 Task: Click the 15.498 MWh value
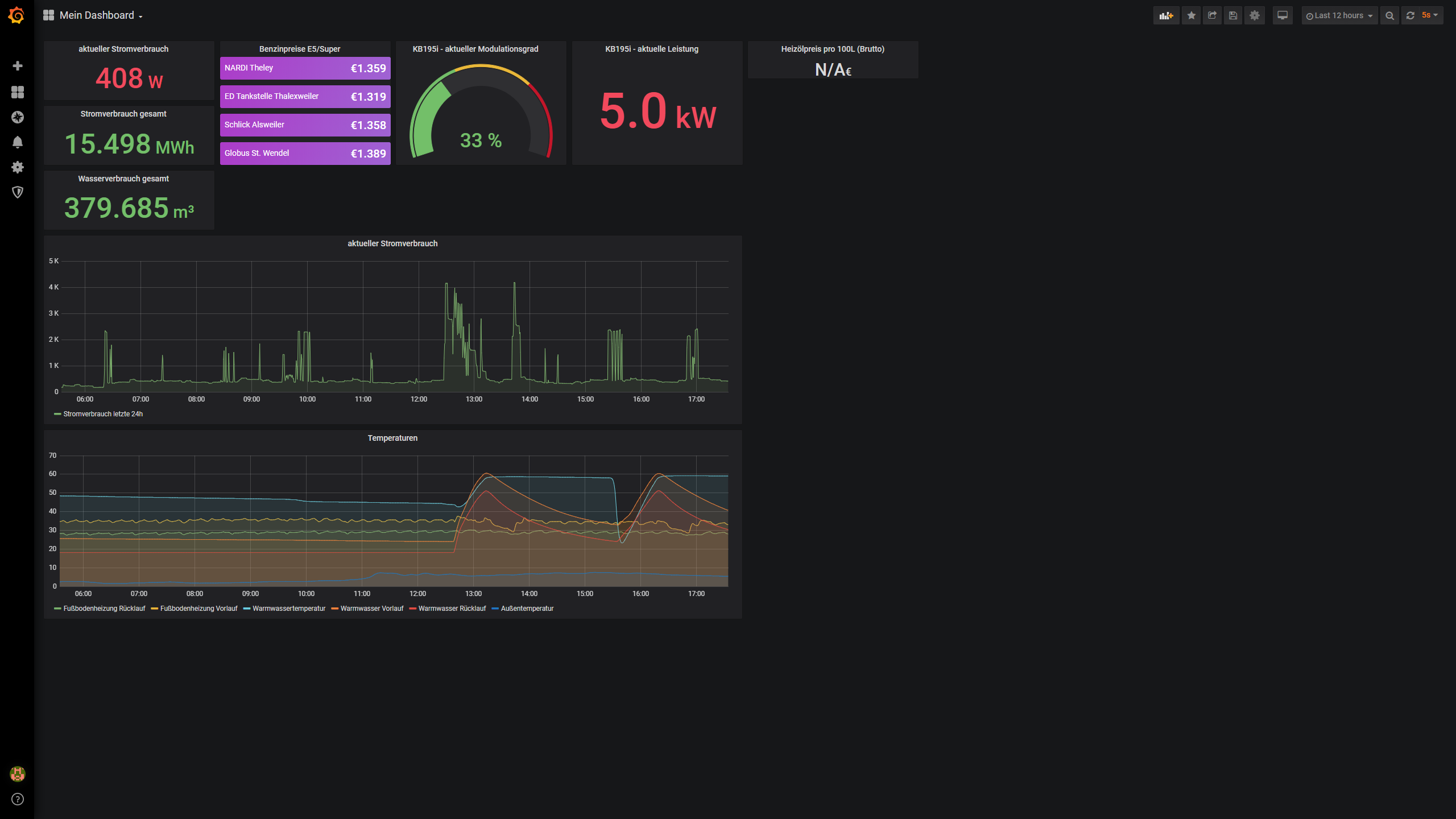pyautogui.click(x=129, y=144)
